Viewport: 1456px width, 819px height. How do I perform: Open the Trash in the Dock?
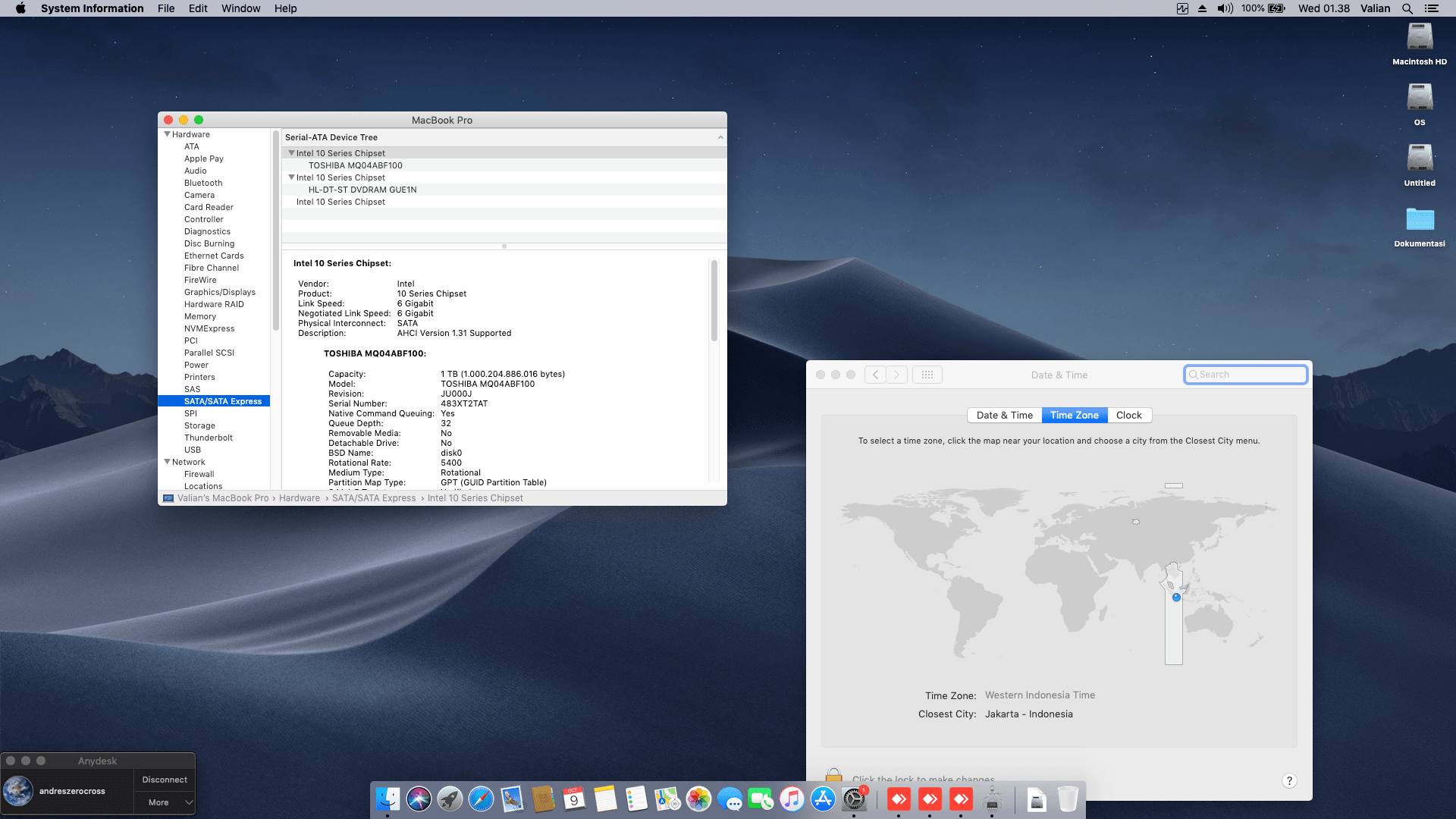click(1068, 799)
